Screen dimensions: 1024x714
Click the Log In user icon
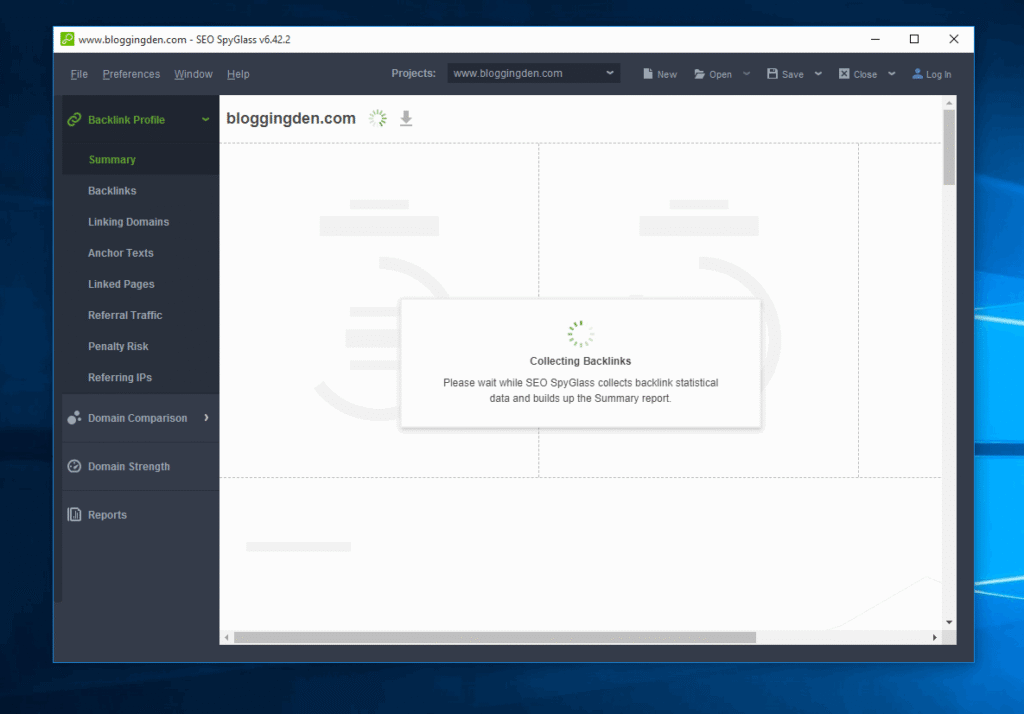(920, 73)
